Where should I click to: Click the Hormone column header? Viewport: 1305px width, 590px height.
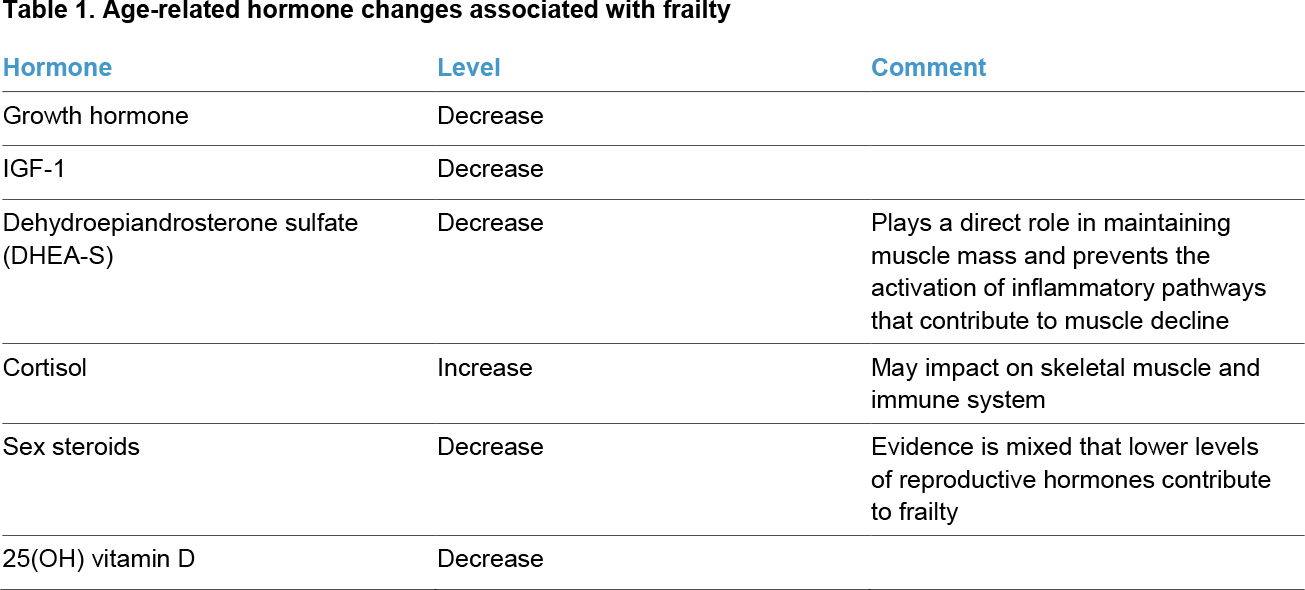58,68
